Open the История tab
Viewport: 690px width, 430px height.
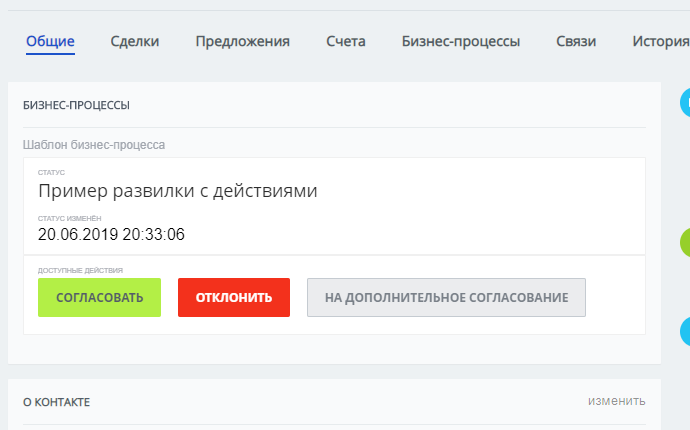click(x=661, y=41)
